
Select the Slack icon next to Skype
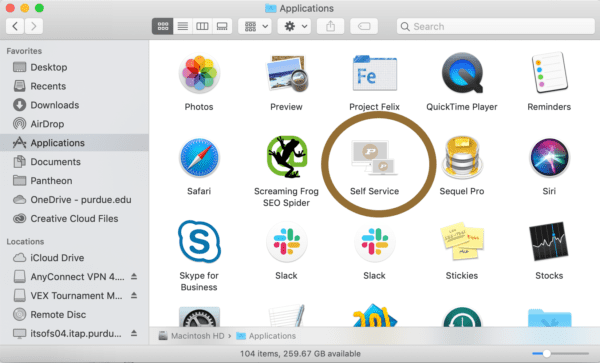[x=287, y=242]
